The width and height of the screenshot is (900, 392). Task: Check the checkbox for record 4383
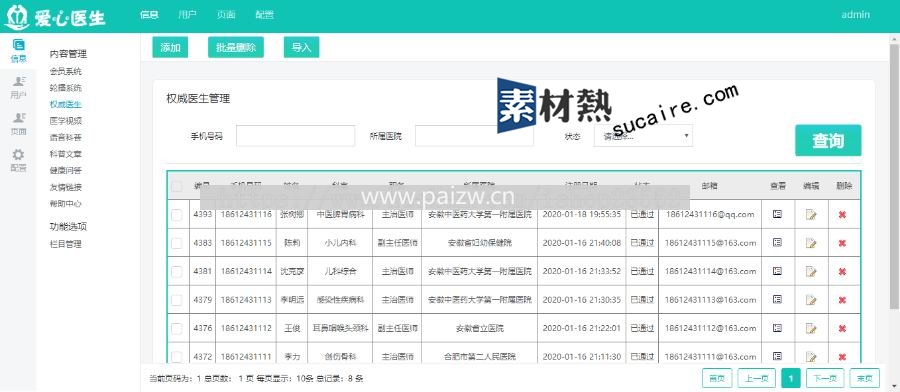click(177, 243)
